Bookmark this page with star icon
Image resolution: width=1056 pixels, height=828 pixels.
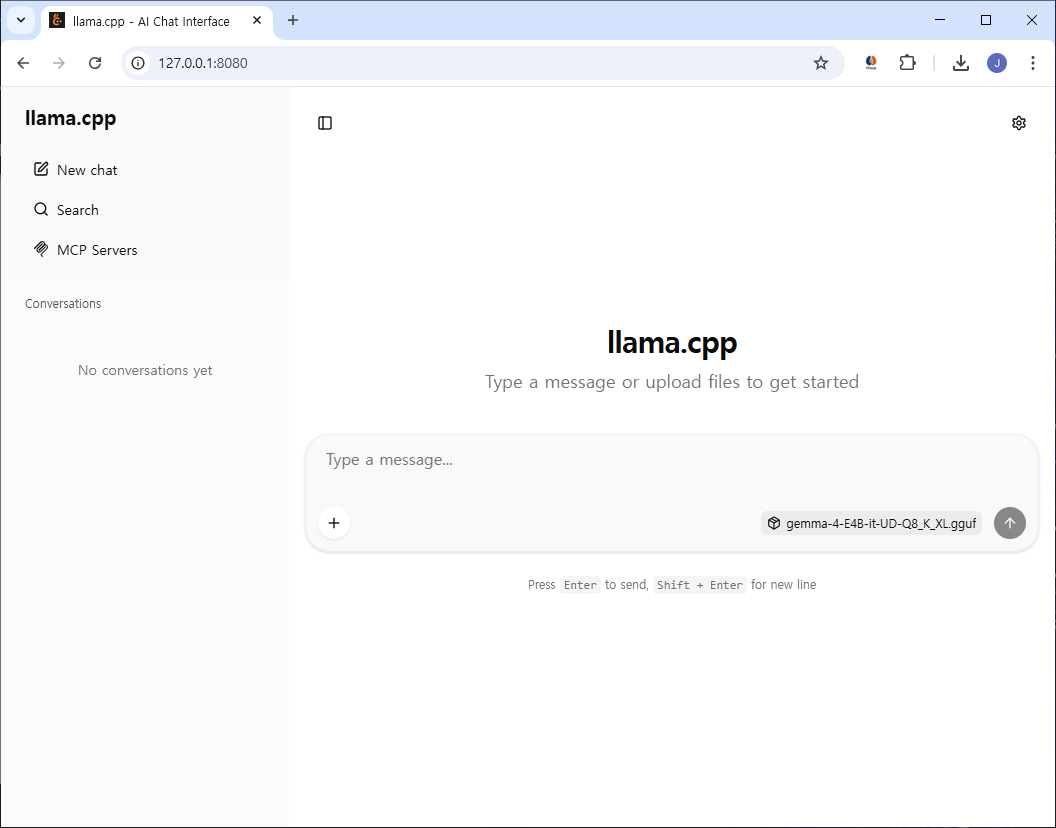[x=820, y=63]
